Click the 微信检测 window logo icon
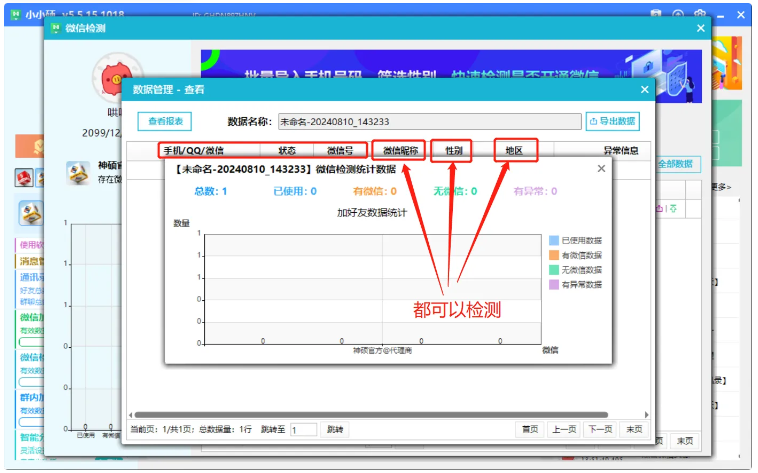The width and height of the screenshot is (758, 473). click(x=56, y=28)
